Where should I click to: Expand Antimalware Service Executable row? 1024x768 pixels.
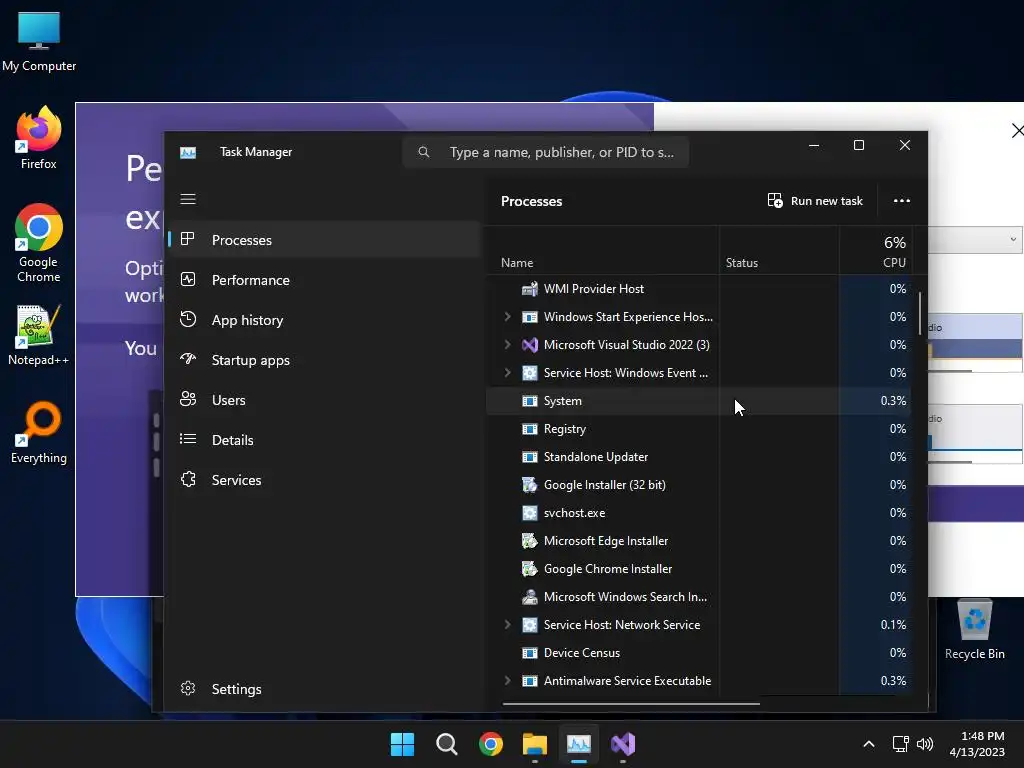click(507, 680)
